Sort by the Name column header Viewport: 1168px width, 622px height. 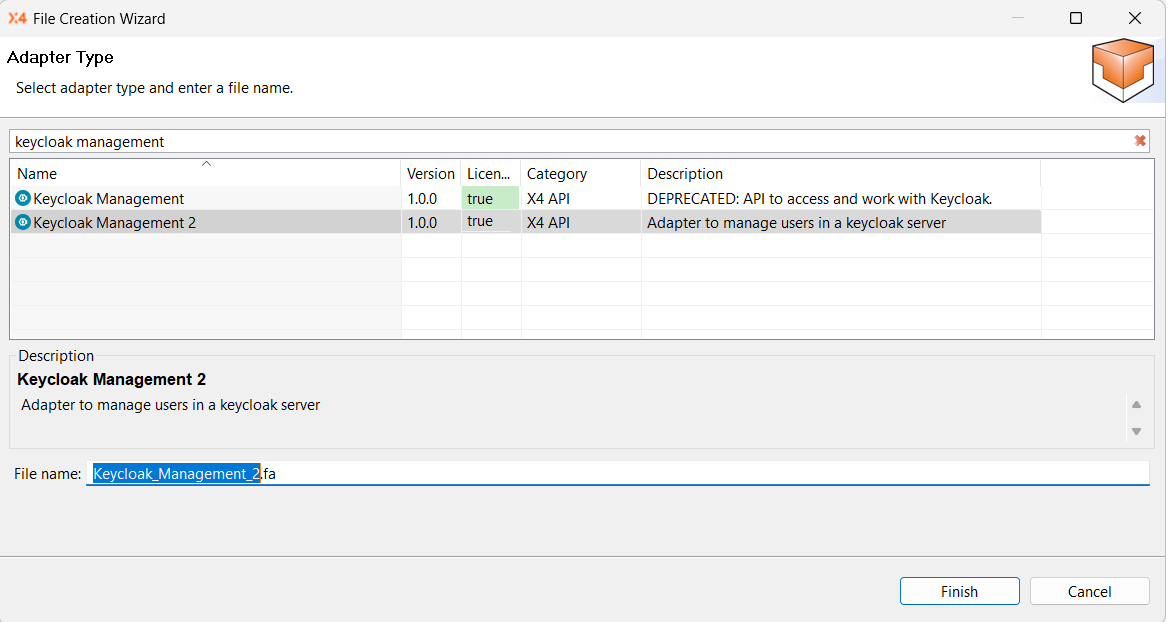point(205,174)
